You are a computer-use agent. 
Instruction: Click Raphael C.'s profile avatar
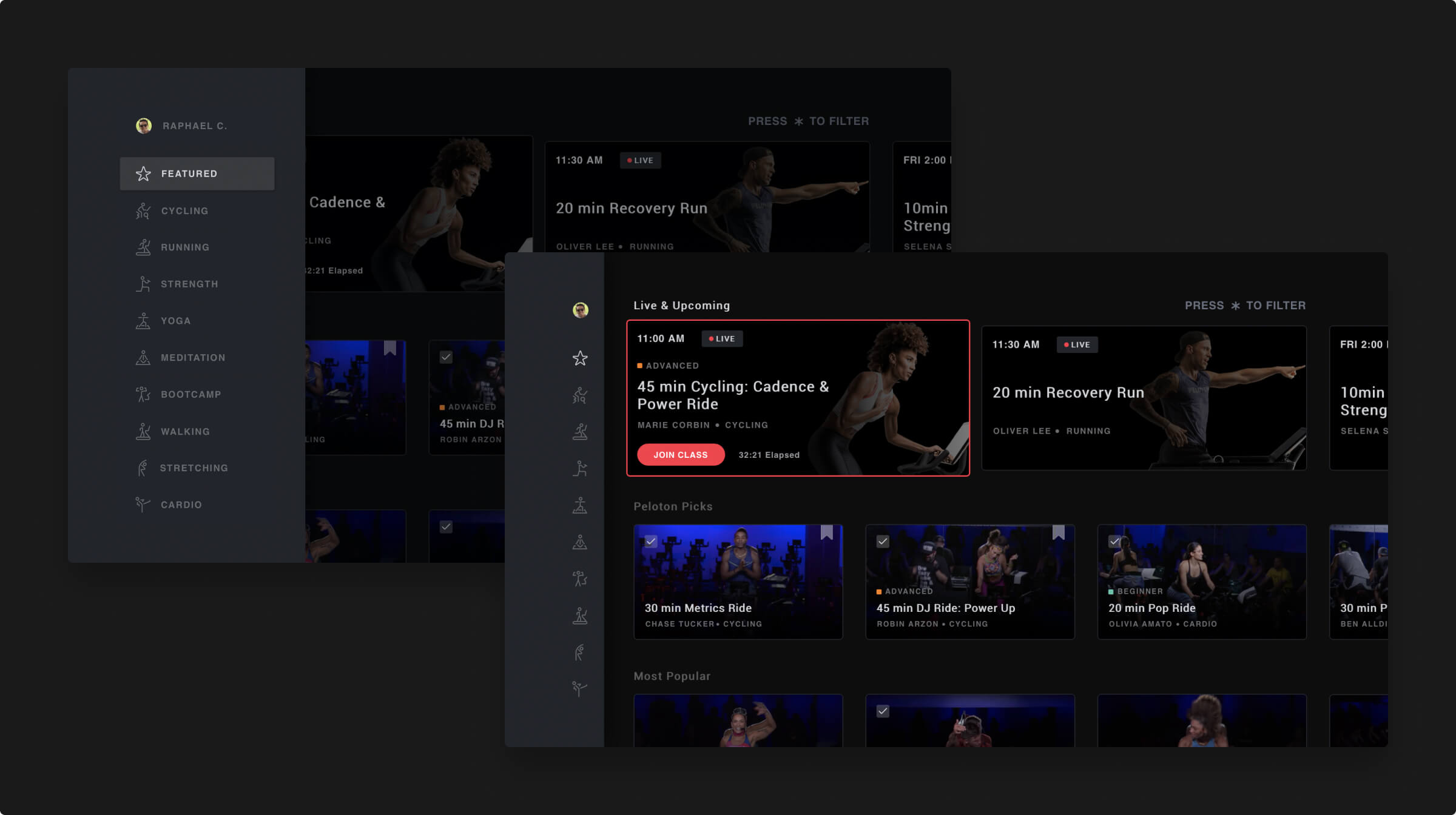[144, 126]
